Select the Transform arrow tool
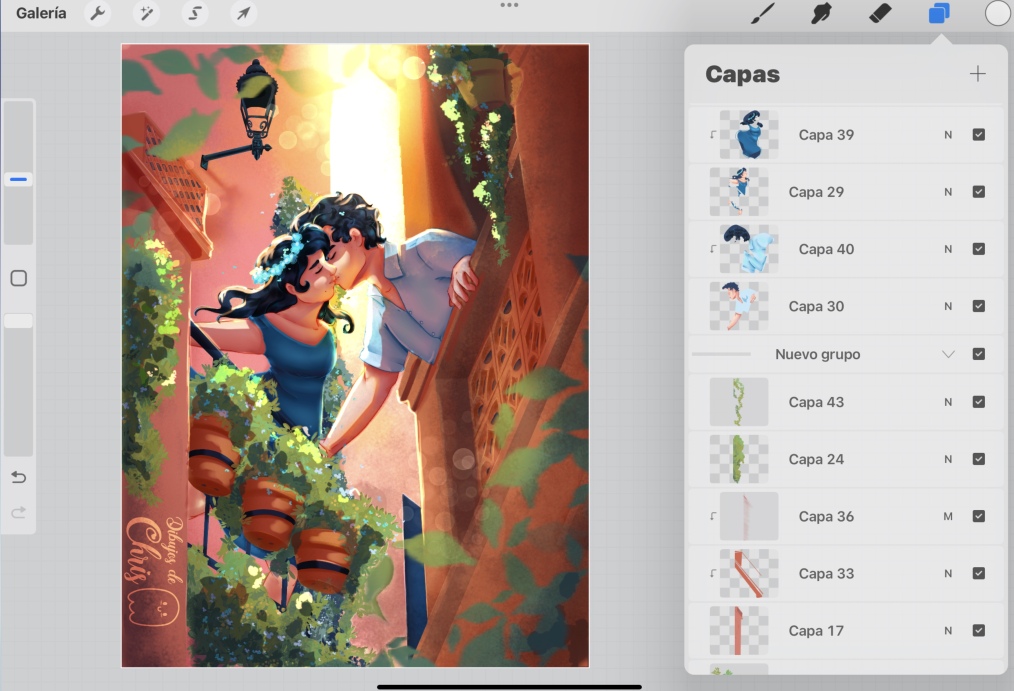 [x=243, y=14]
